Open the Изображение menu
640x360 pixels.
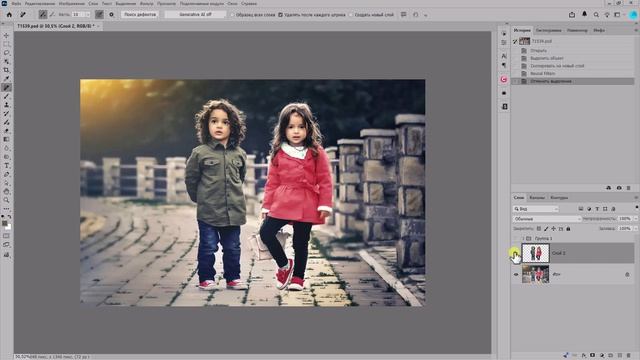(x=71, y=3)
